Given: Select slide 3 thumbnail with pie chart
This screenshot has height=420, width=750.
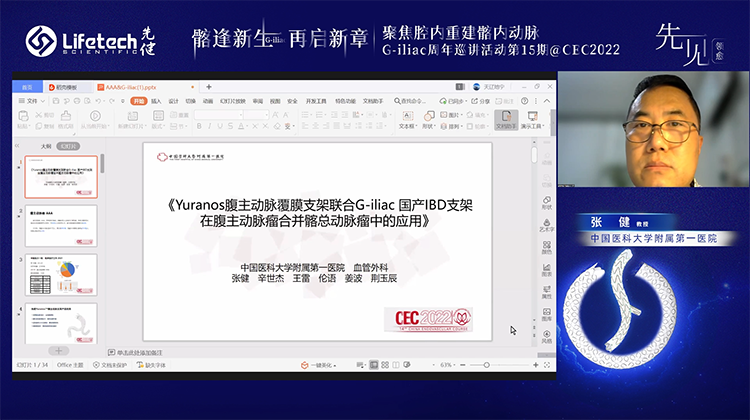Looking at the screenshot, I should [x=61, y=275].
